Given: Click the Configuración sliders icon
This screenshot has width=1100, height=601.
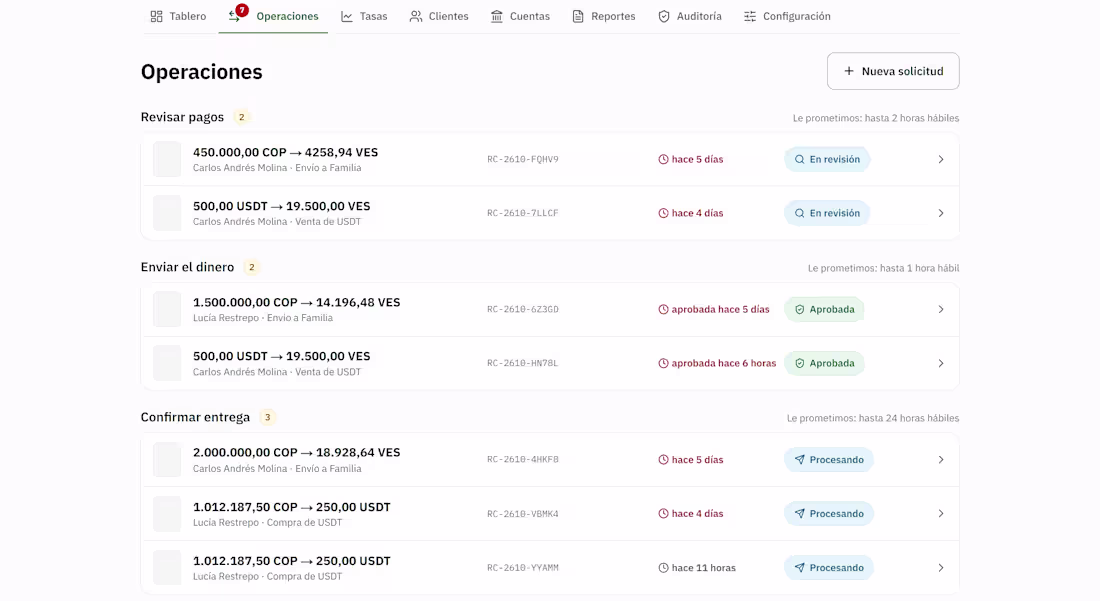Looking at the screenshot, I should pos(750,16).
